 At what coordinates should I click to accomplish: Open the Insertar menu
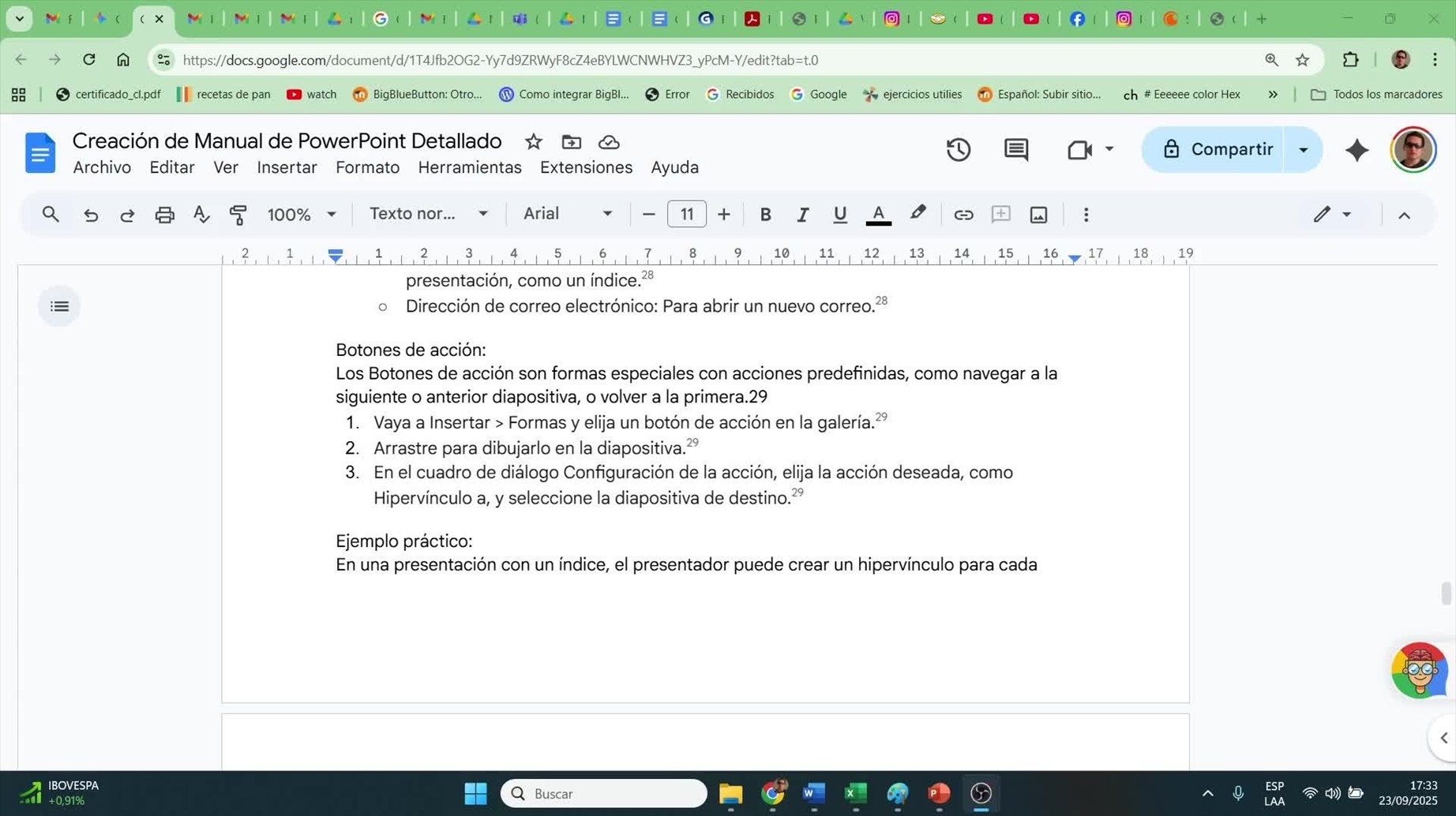click(287, 167)
